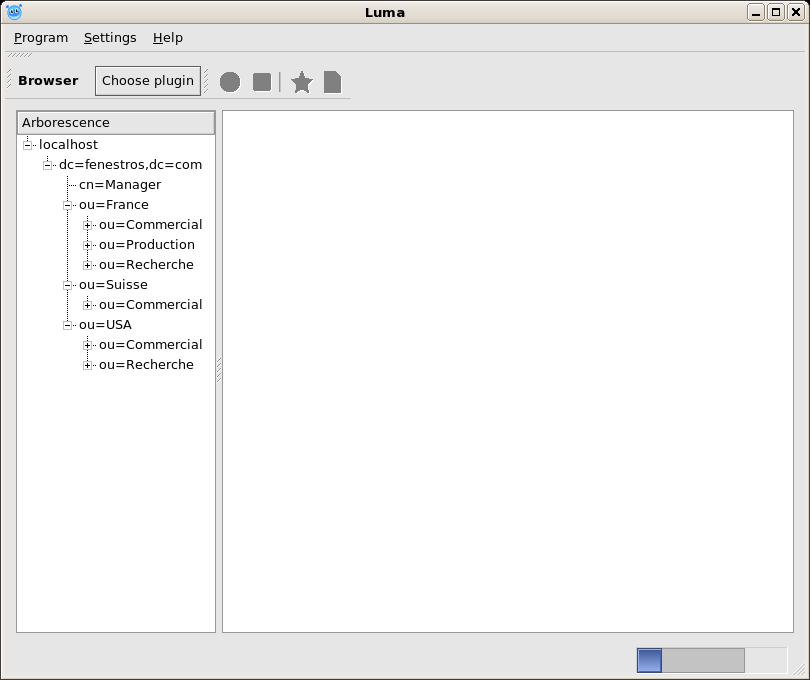Expand ou=Commercial under Suisse
Screen dimensions: 810x680
click(x=88, y=305)
